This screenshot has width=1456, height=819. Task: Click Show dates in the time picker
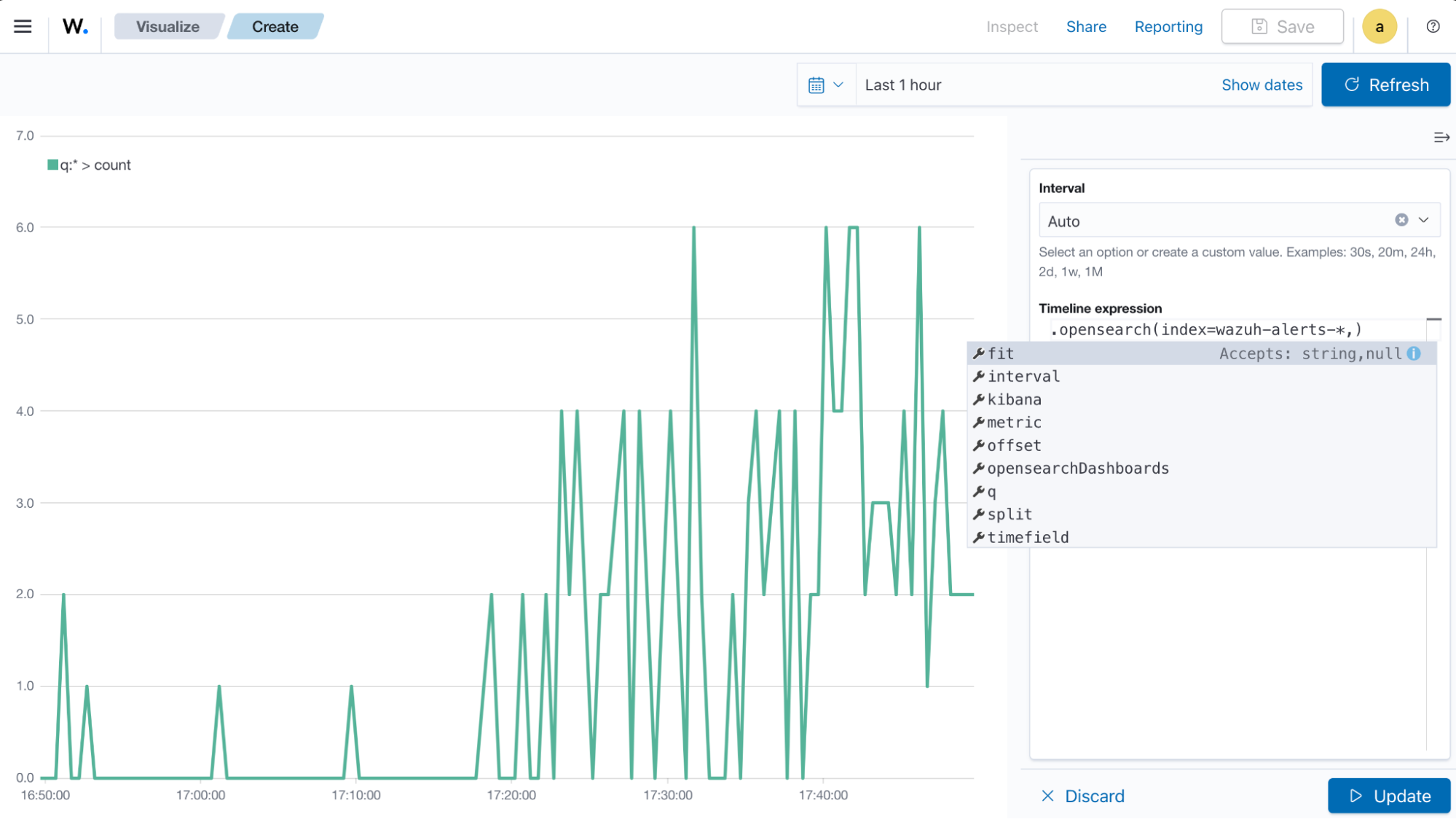click(1262, 85)
